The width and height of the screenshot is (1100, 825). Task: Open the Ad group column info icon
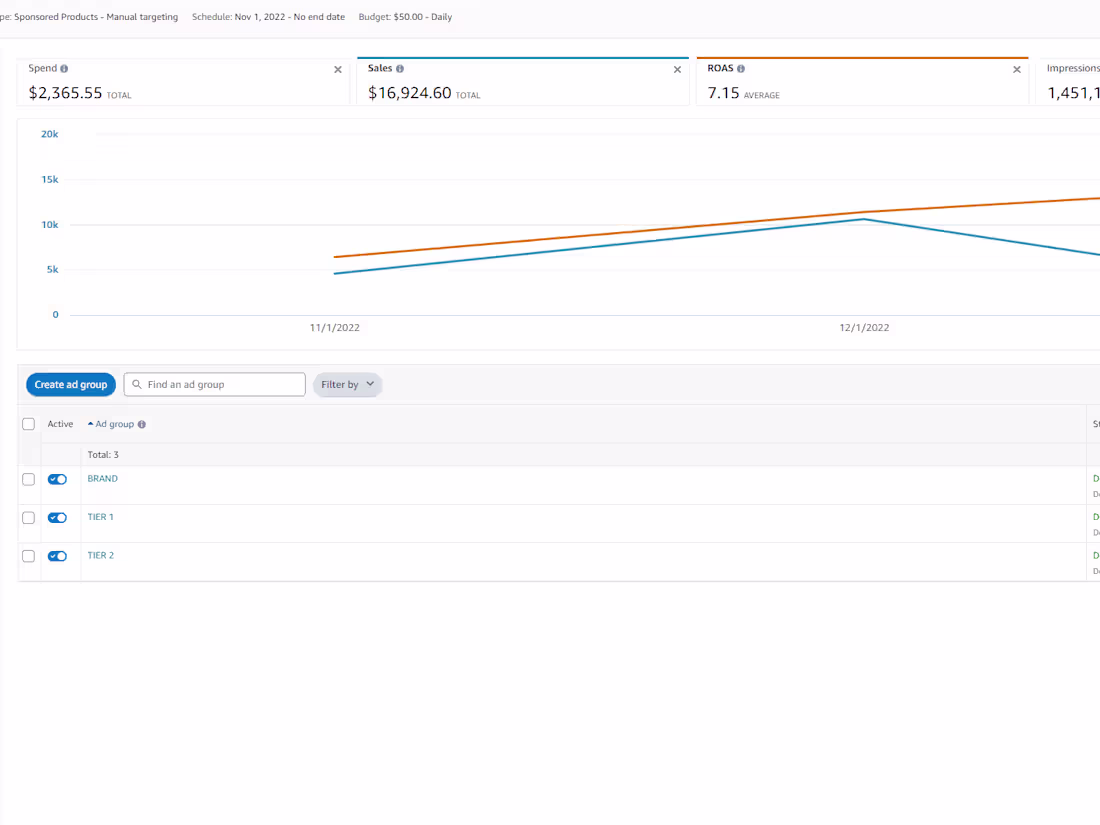coord(142,423)
